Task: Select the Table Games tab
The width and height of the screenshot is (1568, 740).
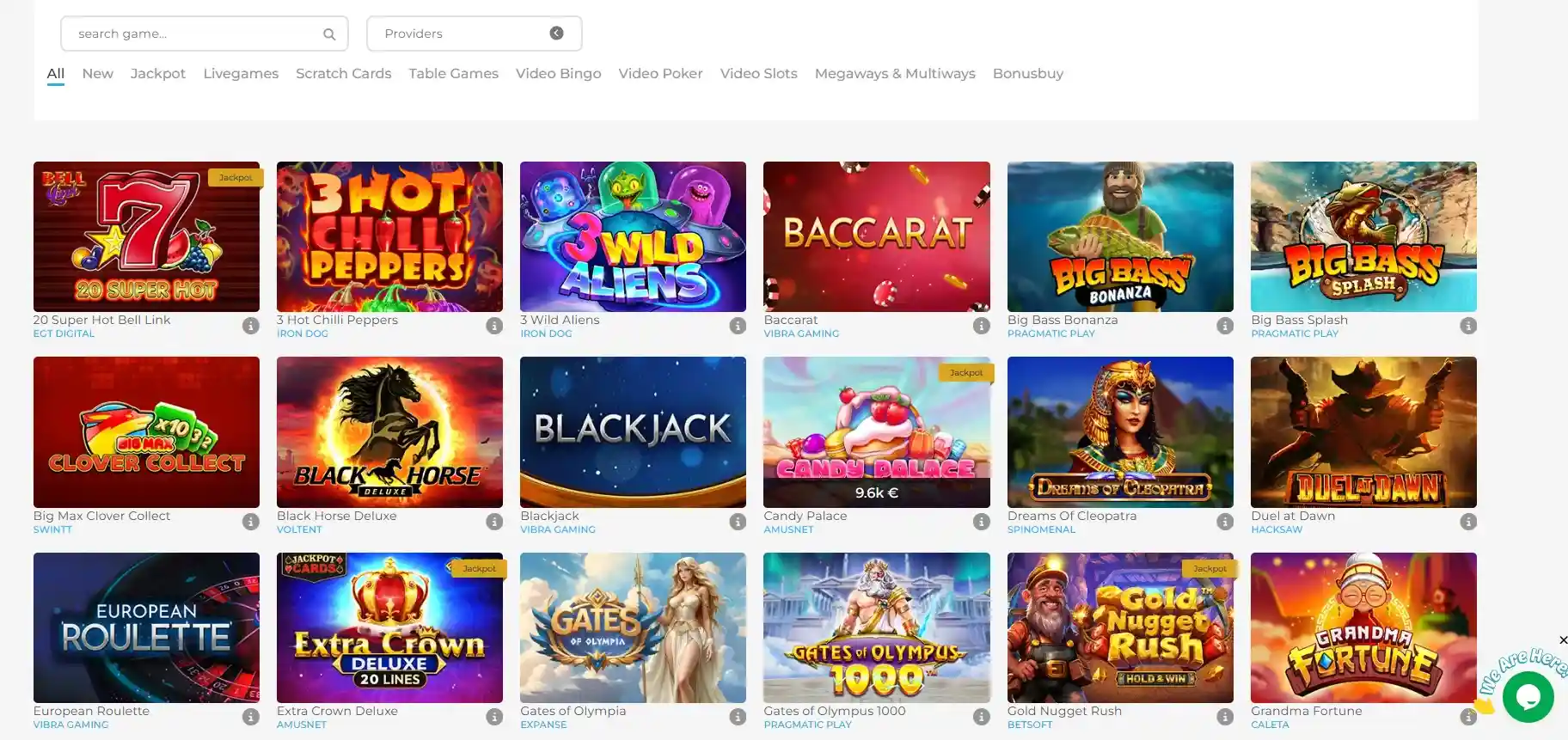Action: point(454,74)
